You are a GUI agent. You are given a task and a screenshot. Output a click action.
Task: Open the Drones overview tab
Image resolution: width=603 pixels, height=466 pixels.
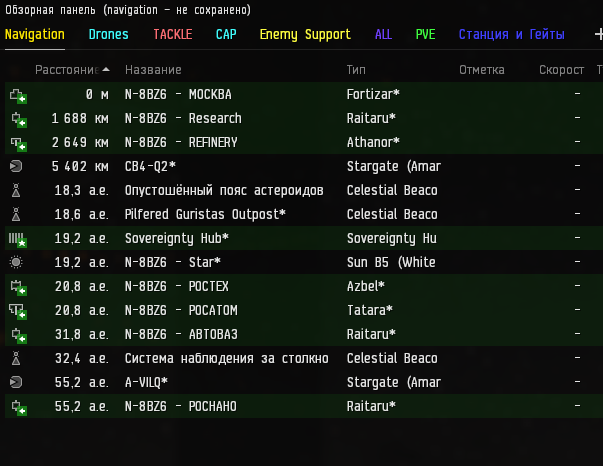click(x=108, y=34)
